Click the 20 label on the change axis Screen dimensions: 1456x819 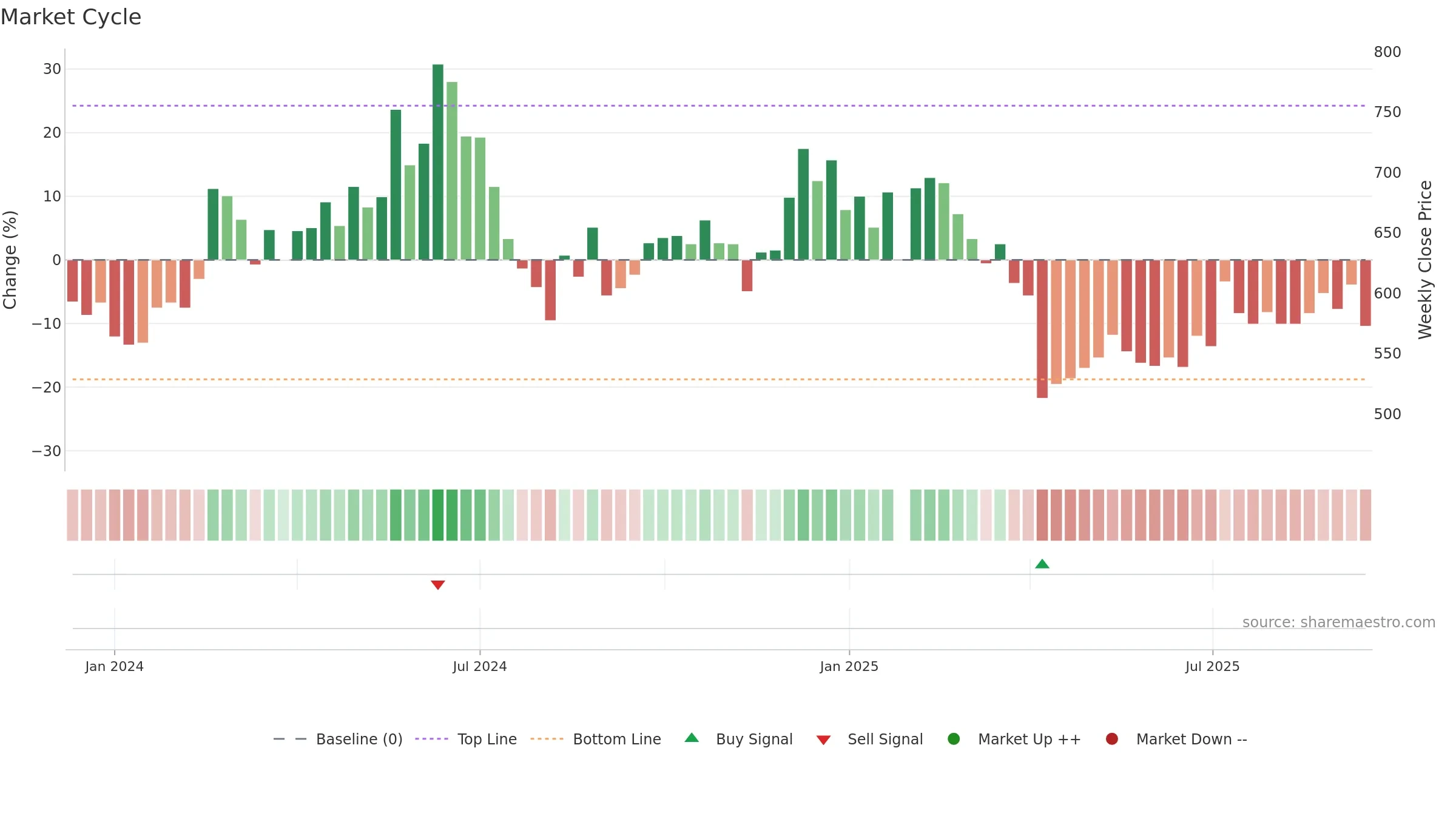click(52, 133)
